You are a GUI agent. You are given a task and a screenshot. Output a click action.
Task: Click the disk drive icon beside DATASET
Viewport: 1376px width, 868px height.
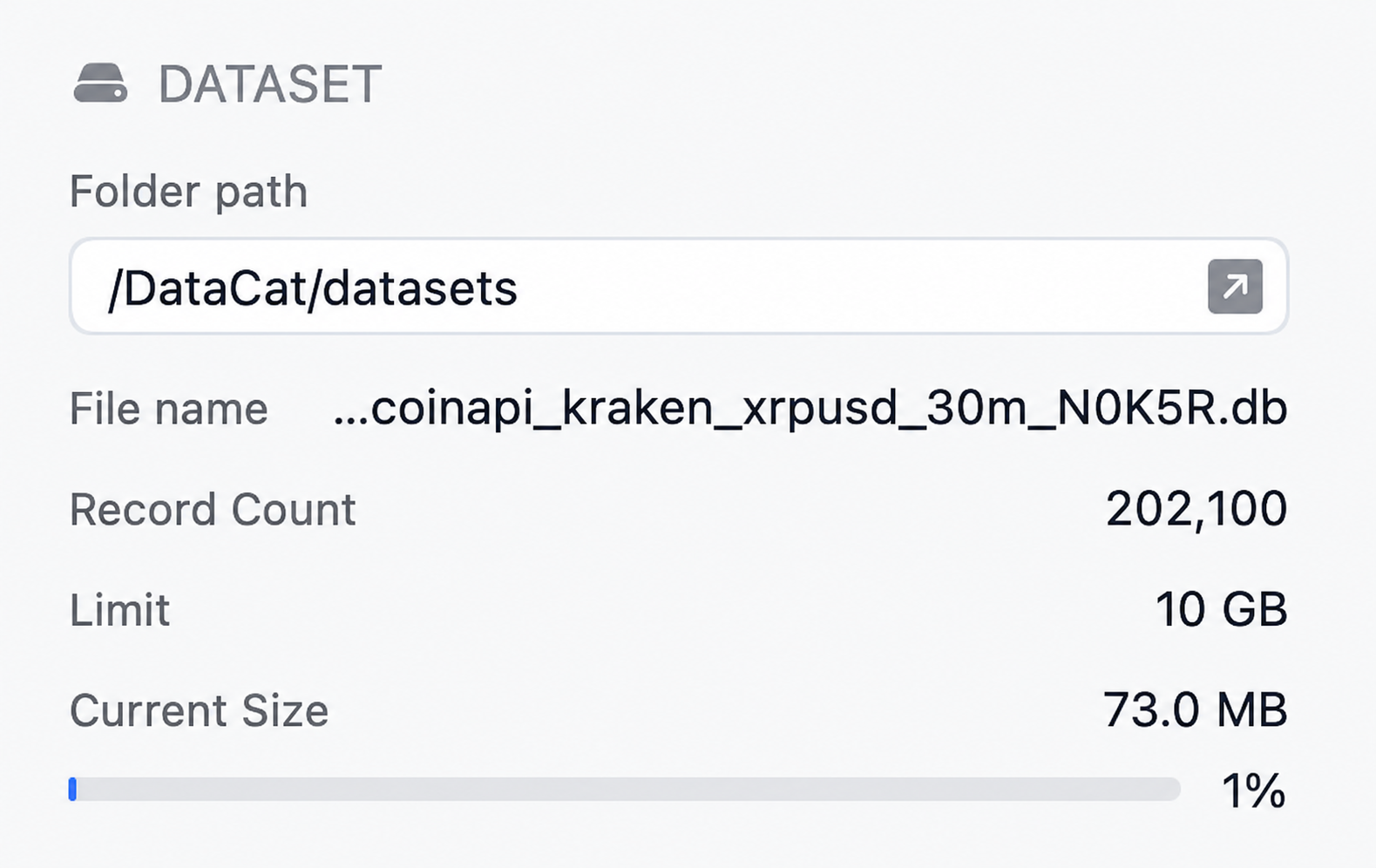click(x=100, y=84)
